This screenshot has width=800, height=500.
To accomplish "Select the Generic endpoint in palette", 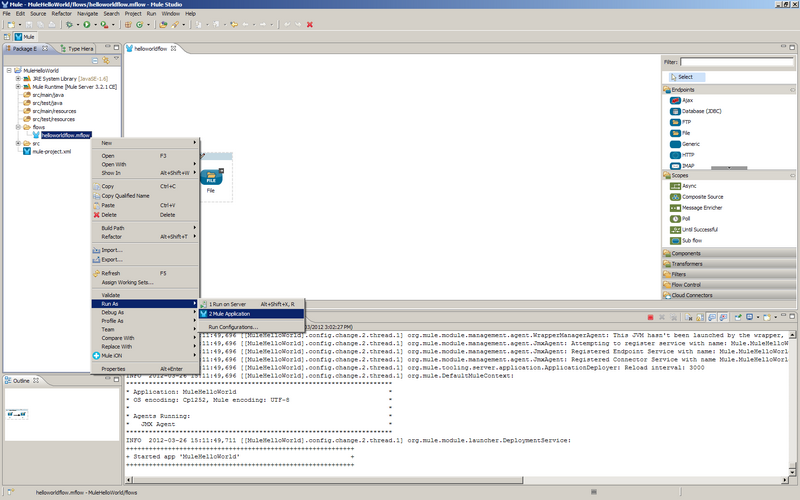I will (685, 144).
